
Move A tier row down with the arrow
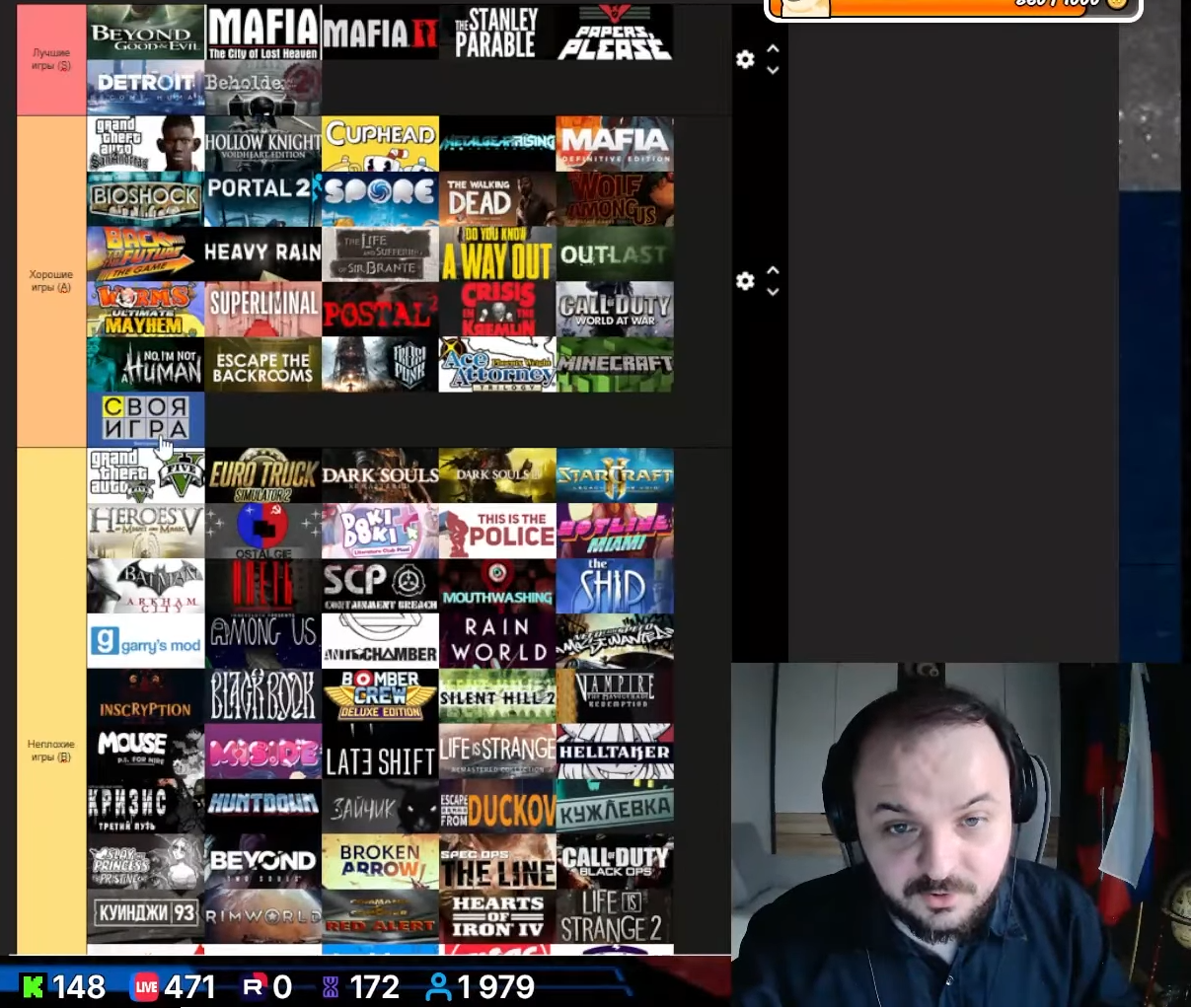tap(773, 292)
